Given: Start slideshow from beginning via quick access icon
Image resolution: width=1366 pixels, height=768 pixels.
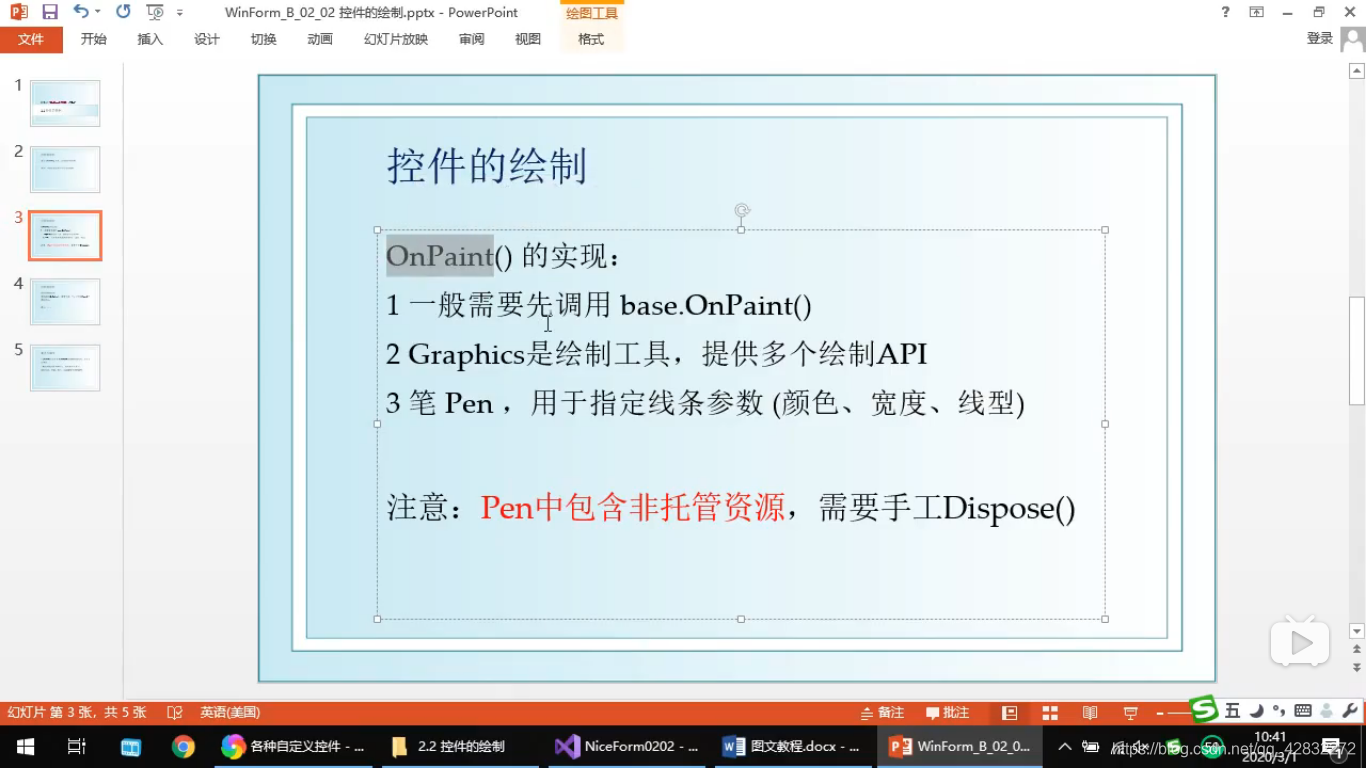Looking at the screenshot, I should [x=155, y=12].
